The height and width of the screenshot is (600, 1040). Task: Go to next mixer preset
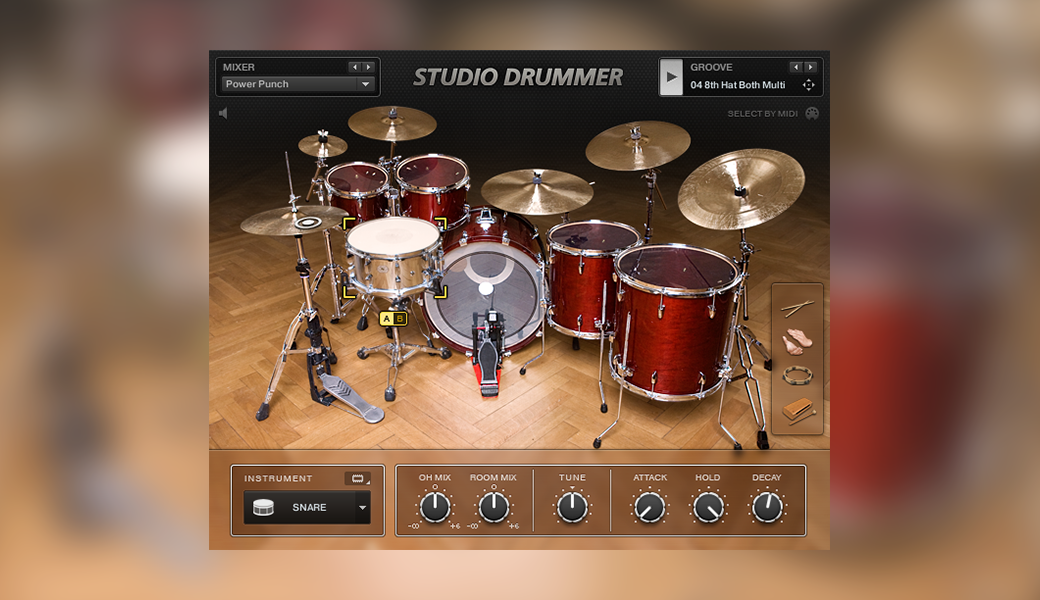(x=368, y=67)
